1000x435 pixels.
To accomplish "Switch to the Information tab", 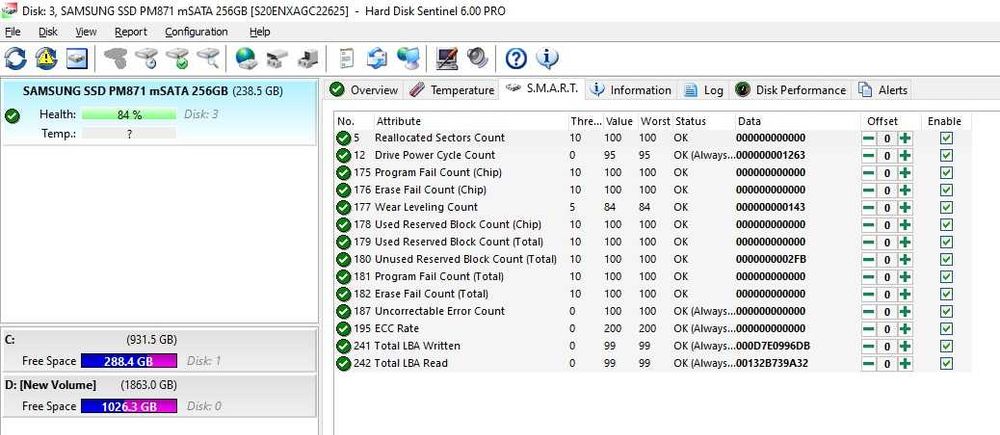I will [x=631, y=90].
